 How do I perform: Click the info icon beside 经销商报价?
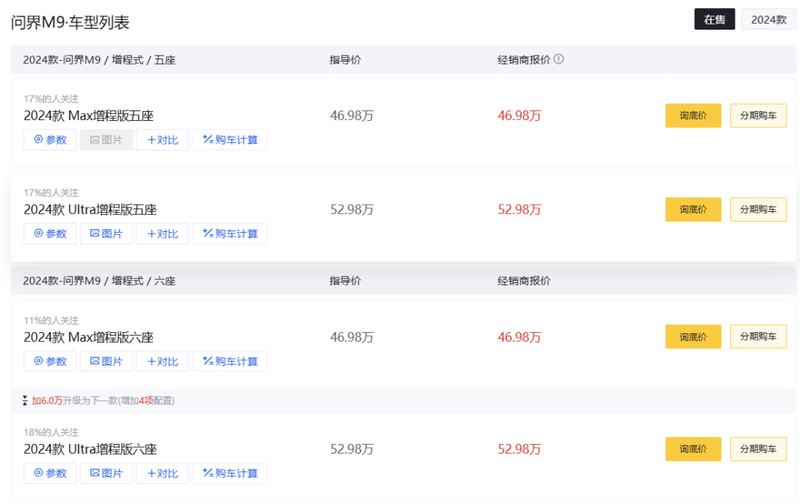pyautogui.click(x=559, y=59)
